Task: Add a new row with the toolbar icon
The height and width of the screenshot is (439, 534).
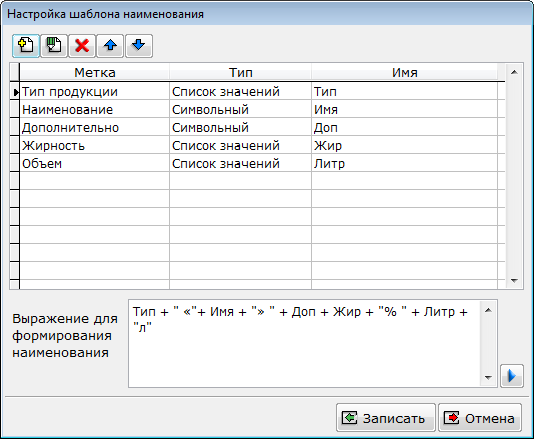Action: click(x=26, y=46)
